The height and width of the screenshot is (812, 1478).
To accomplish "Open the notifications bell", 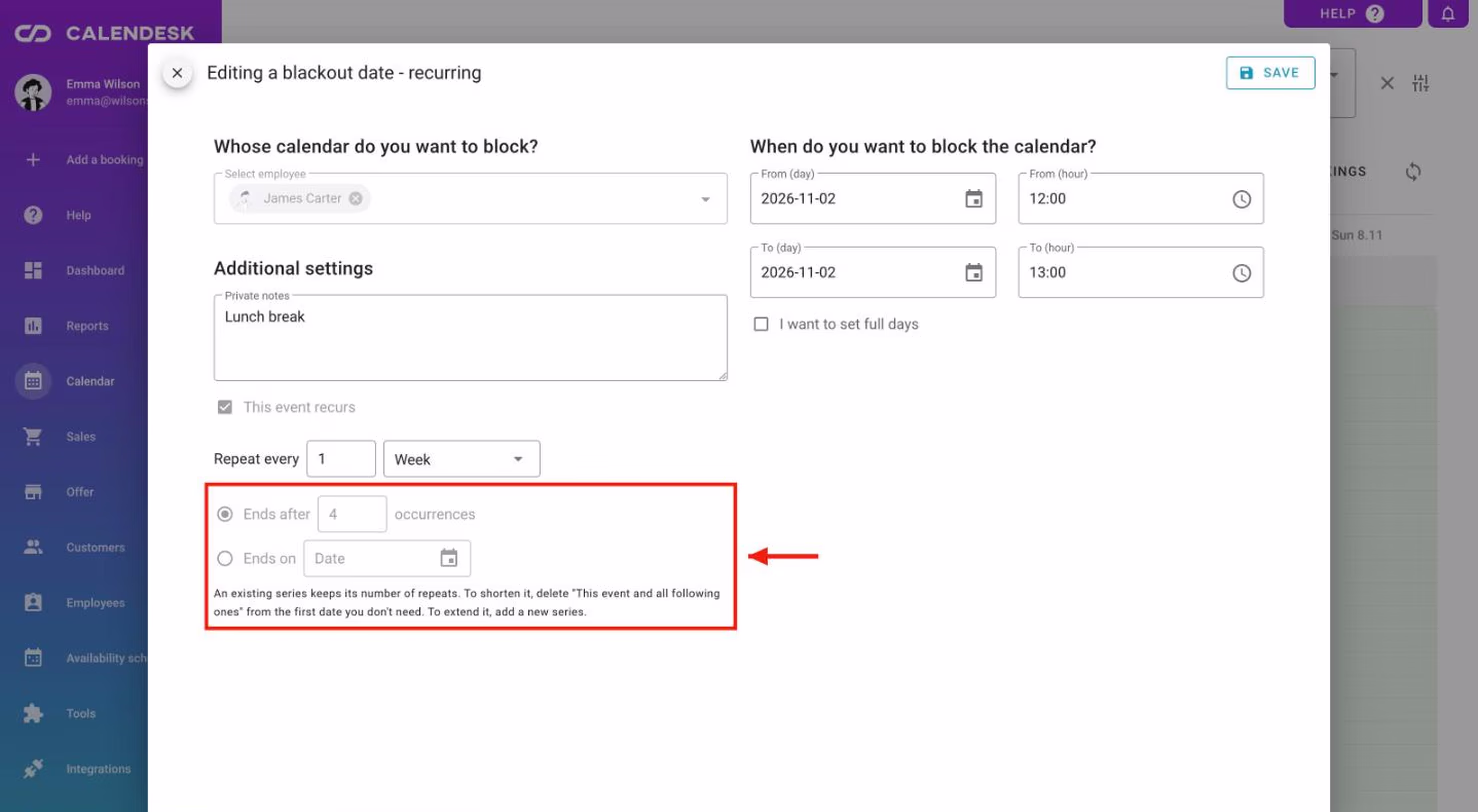I will tap(1448, 14).
